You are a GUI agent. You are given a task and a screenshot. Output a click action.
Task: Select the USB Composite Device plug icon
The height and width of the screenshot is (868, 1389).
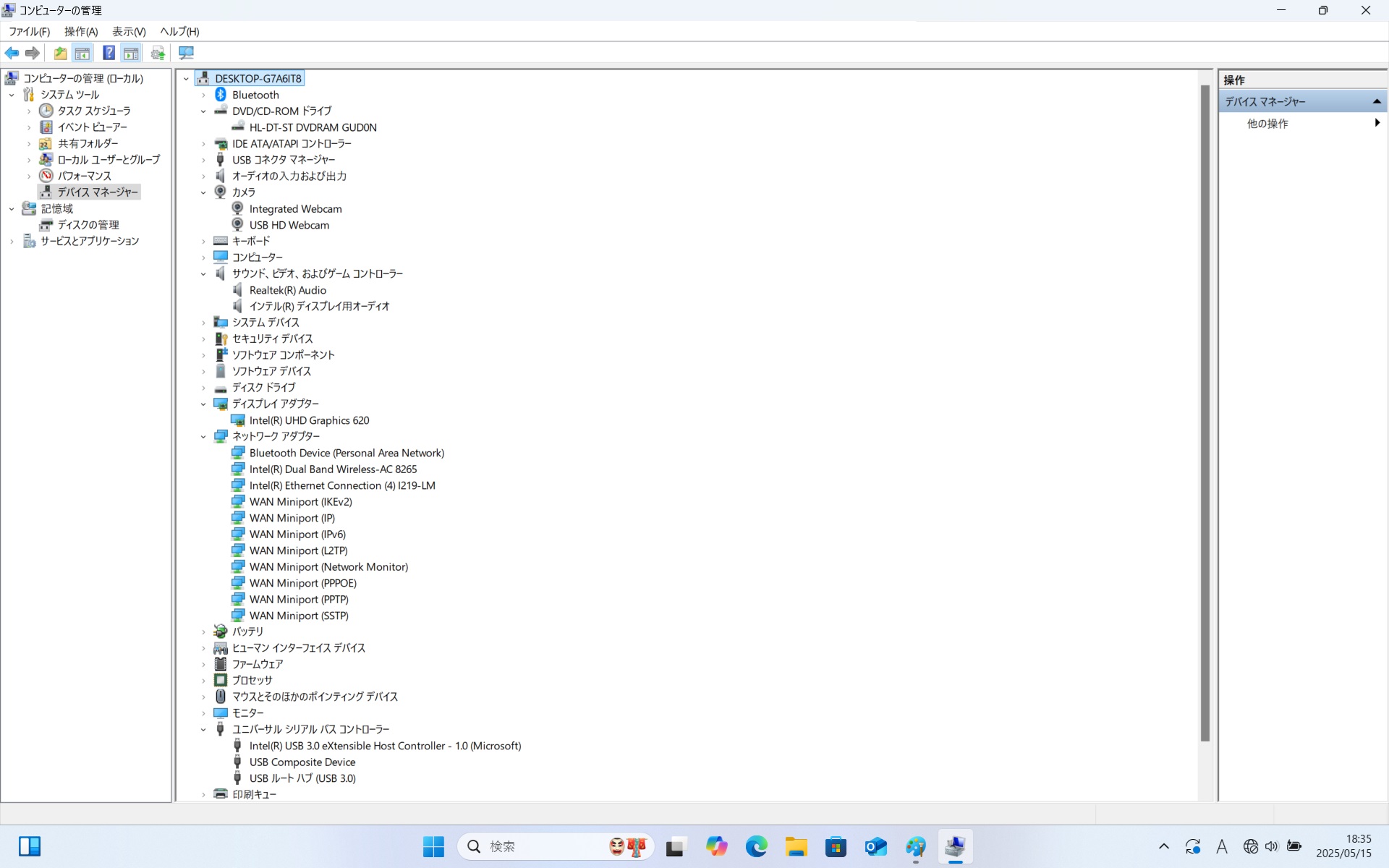click(x=237, y=762)
